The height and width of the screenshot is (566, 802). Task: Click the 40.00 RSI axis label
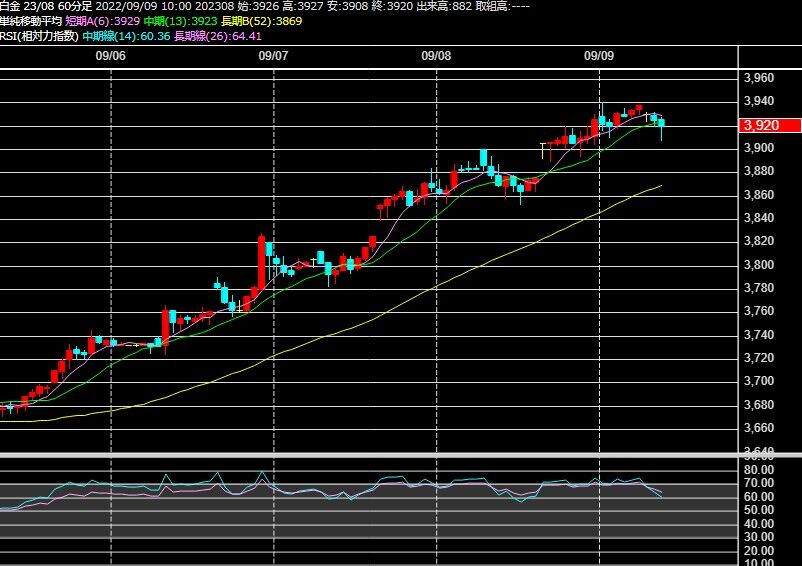pyautogui.click(x=759, y=524)
